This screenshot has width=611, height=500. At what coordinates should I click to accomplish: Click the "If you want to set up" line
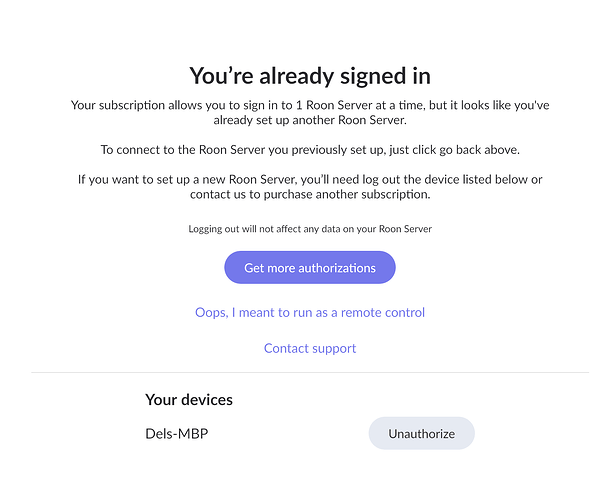(310, 180)
